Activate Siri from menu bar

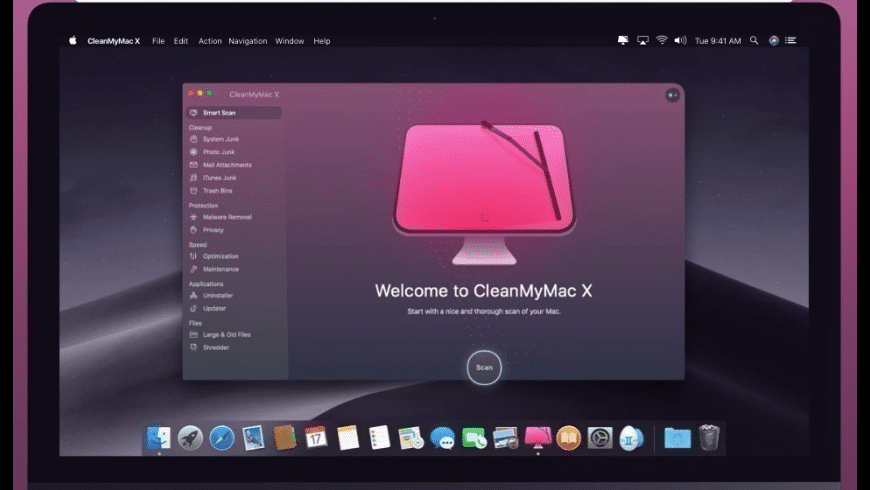click(773, 41)
